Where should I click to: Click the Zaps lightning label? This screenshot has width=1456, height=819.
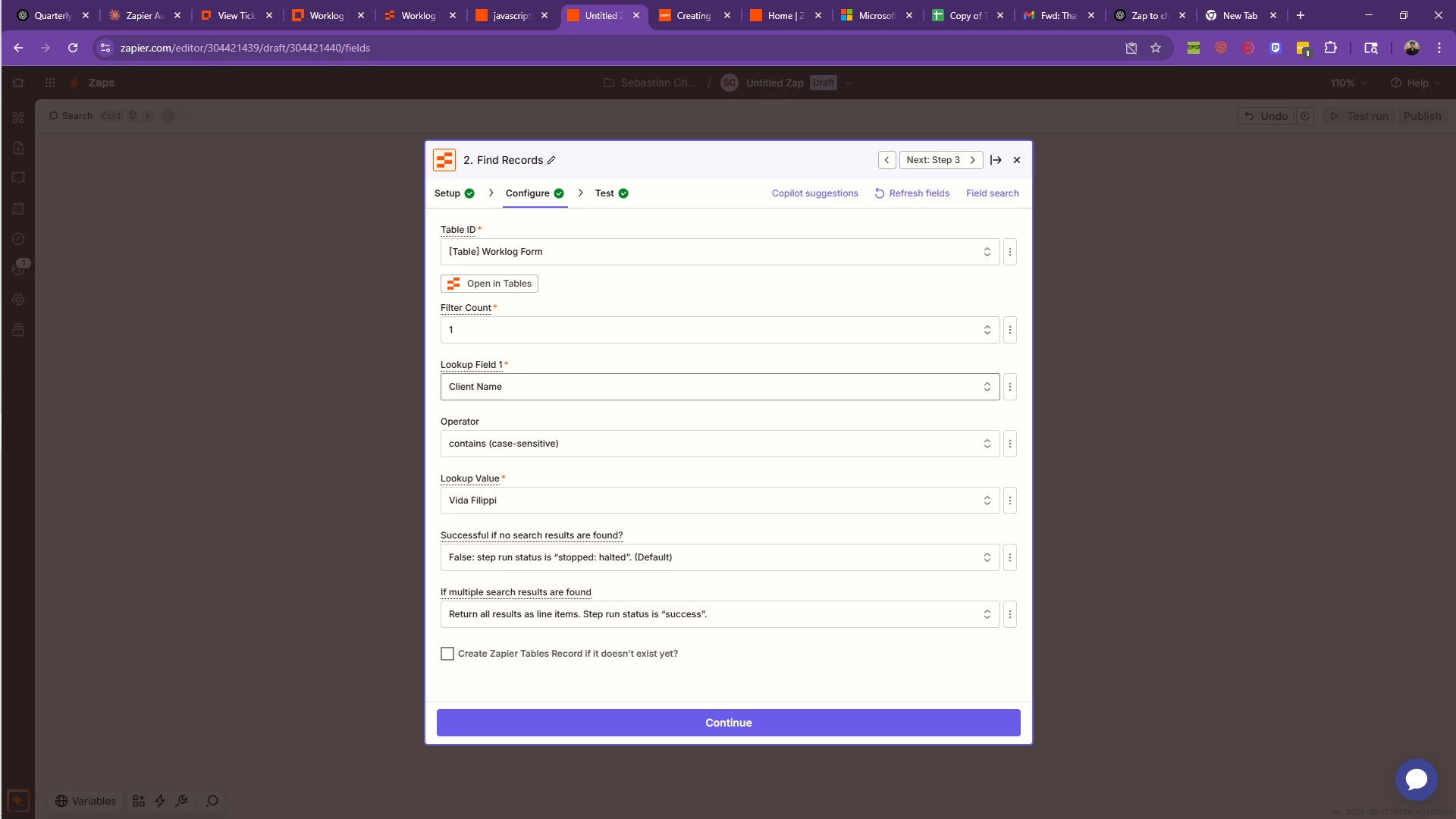point(92,83)
